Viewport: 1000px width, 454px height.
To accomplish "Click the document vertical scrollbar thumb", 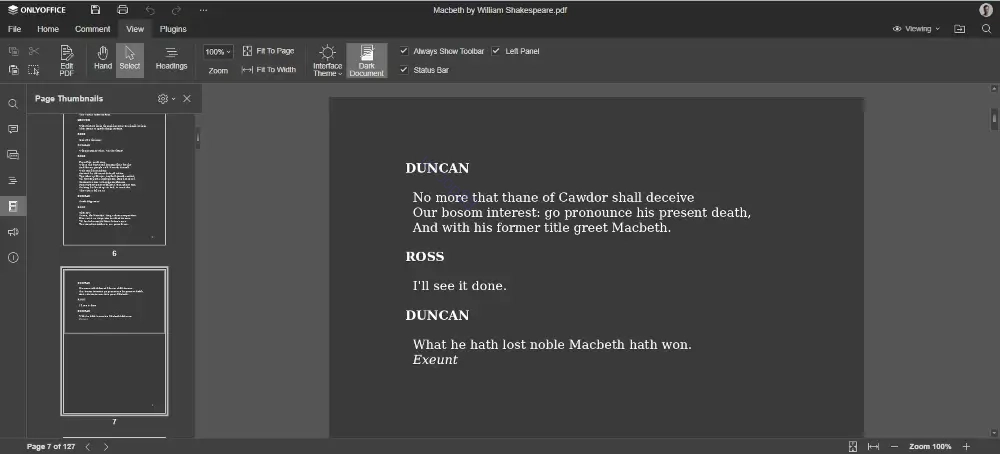I will coord(994,119).
